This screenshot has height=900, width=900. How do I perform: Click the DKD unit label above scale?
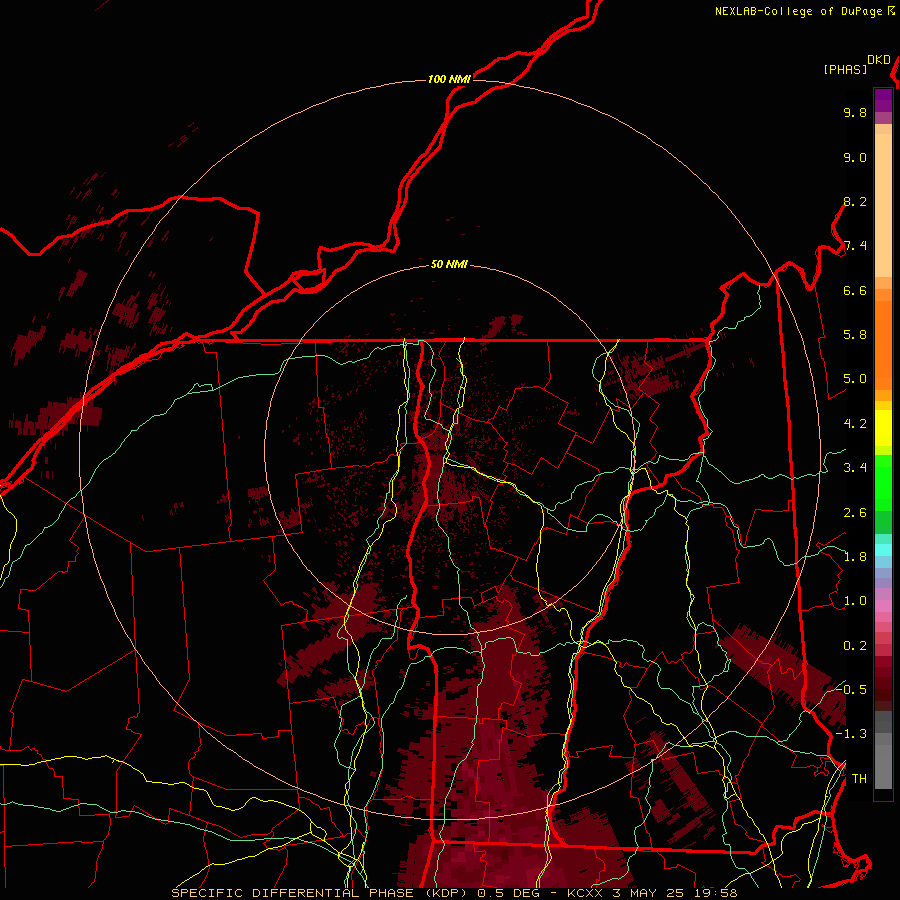pyautogui.click(x=879, y=60)
